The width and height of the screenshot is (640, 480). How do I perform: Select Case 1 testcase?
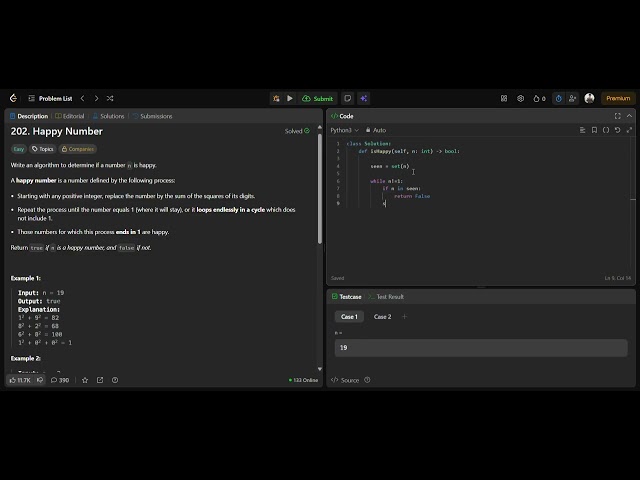349,317
